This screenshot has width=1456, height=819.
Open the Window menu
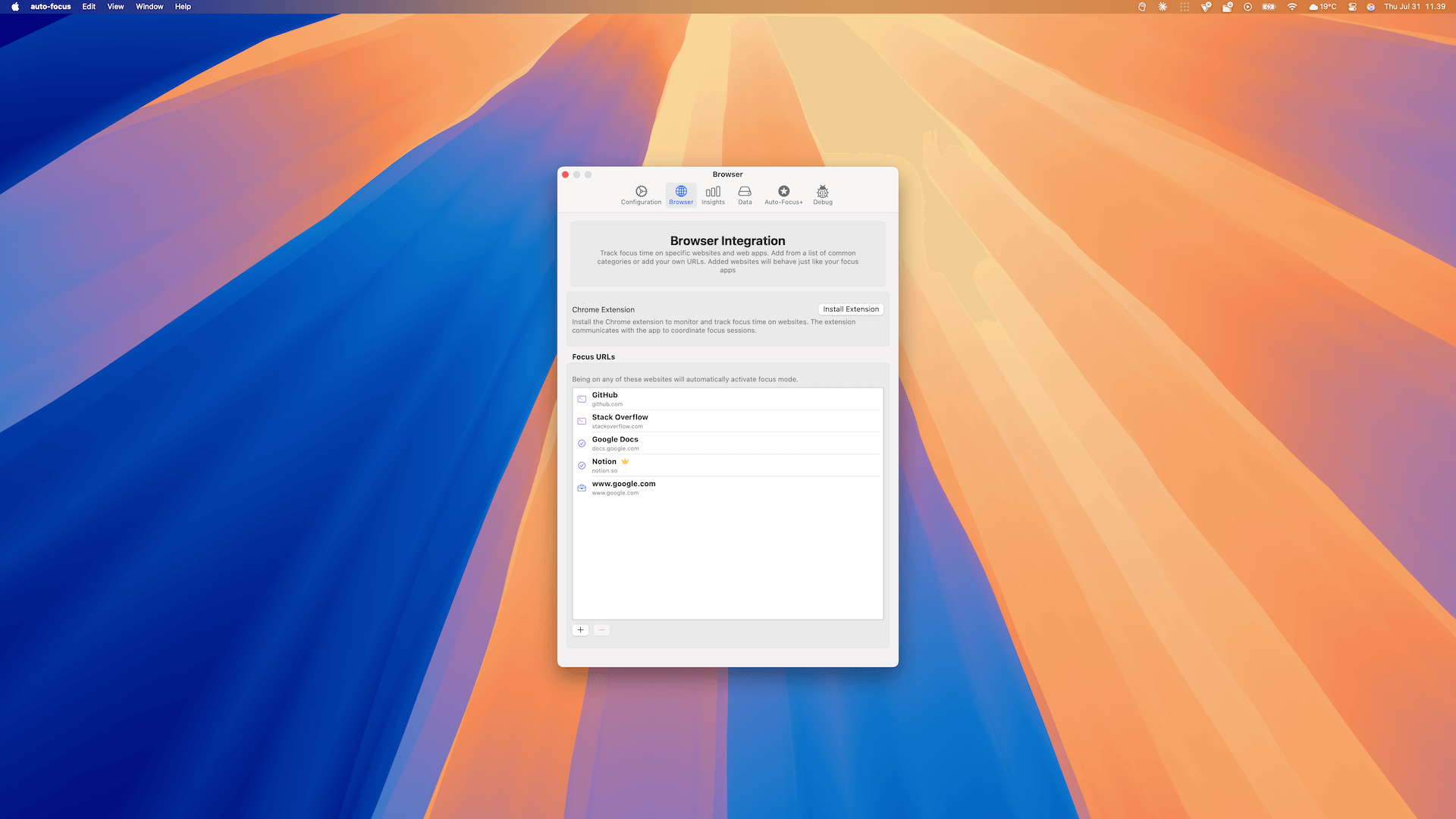pos(149,7)
